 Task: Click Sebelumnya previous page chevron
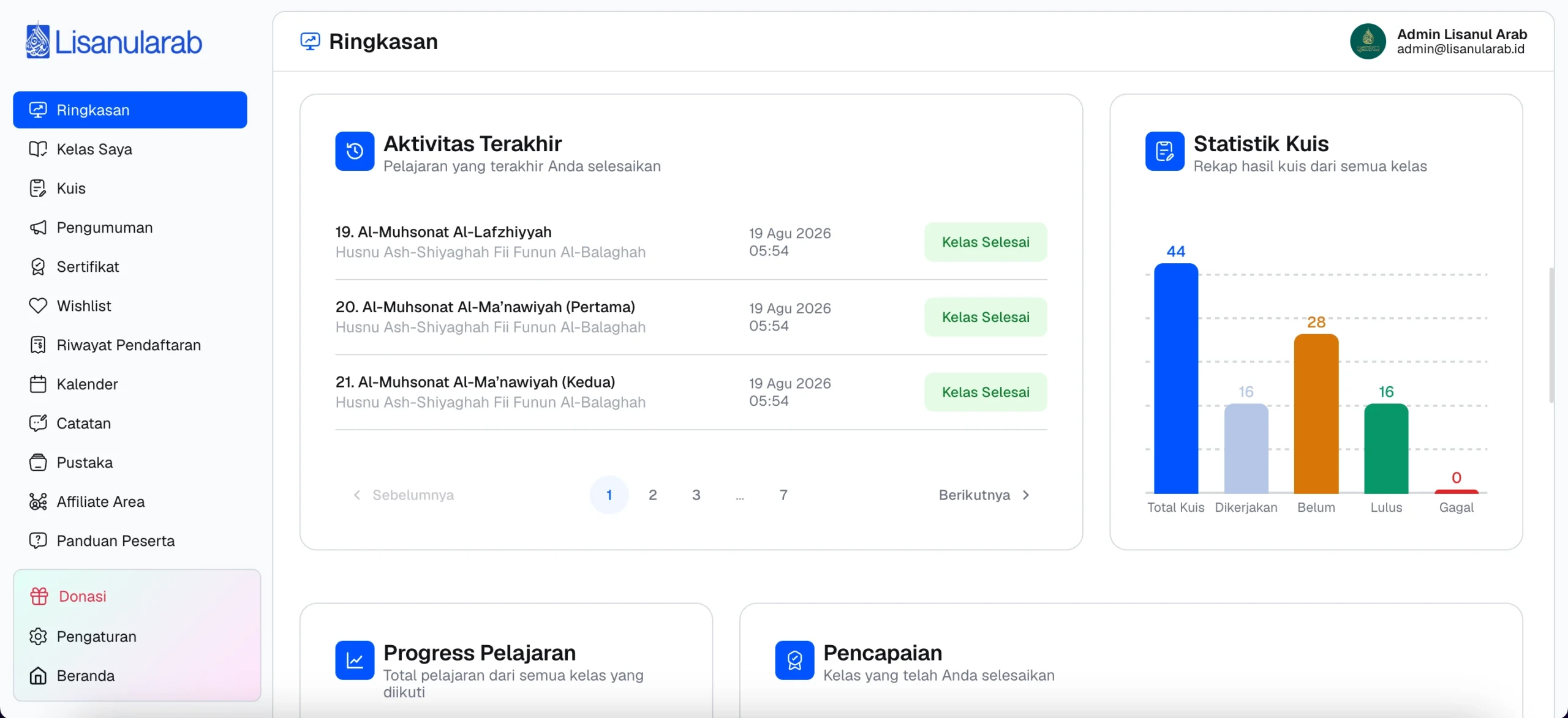coord(357,495)
